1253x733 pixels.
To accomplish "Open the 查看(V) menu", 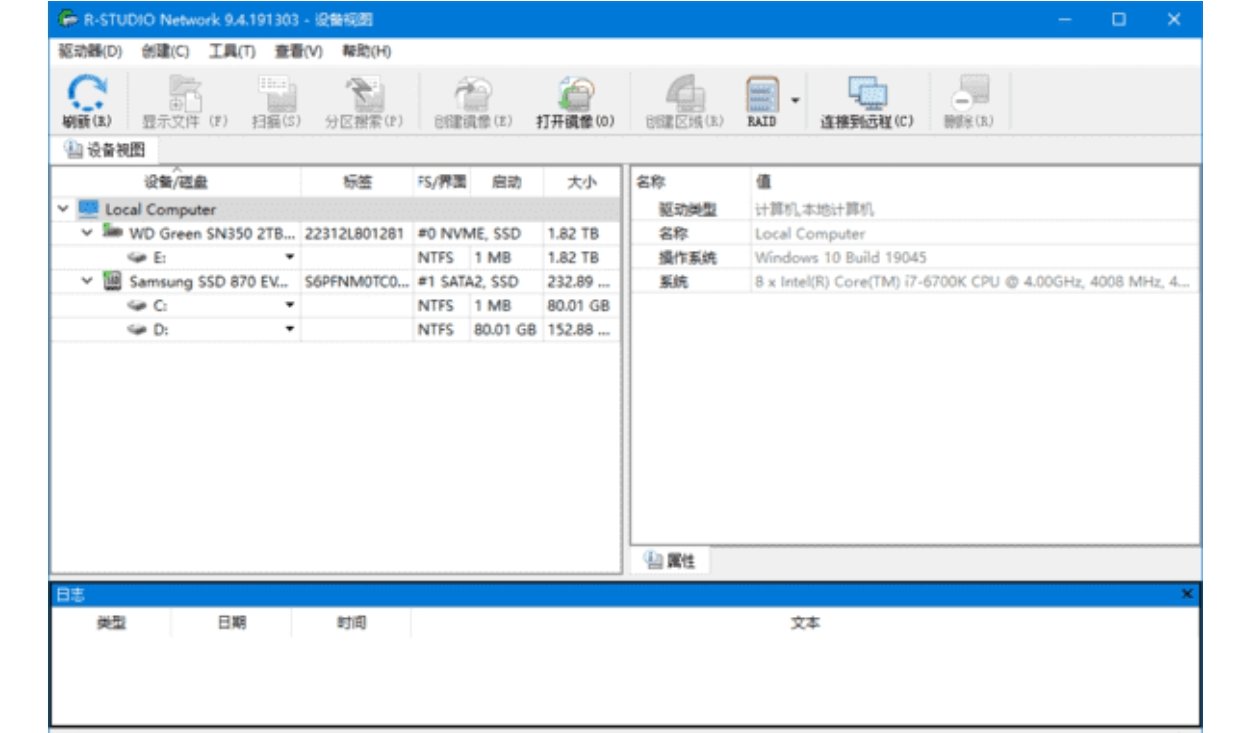I will (299, 51).
